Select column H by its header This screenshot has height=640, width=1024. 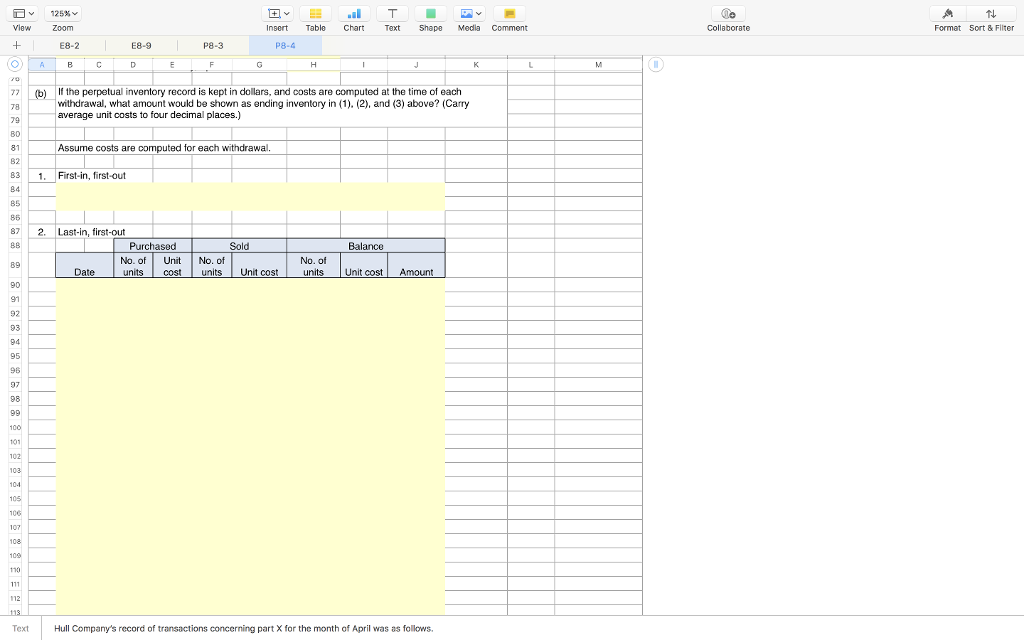coord(313,64)
